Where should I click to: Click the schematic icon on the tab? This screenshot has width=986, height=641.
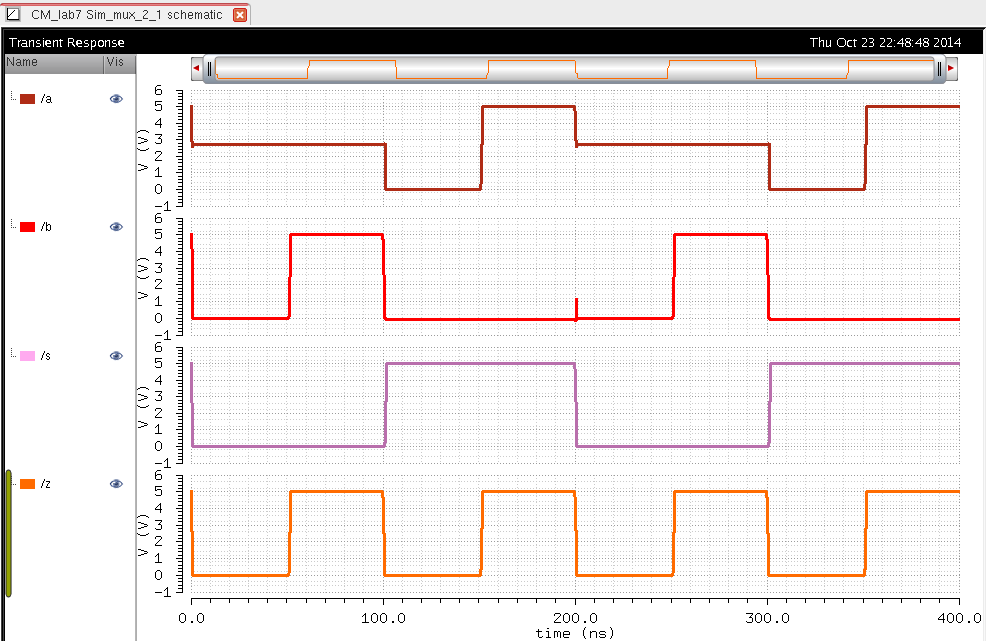point(14,15)
